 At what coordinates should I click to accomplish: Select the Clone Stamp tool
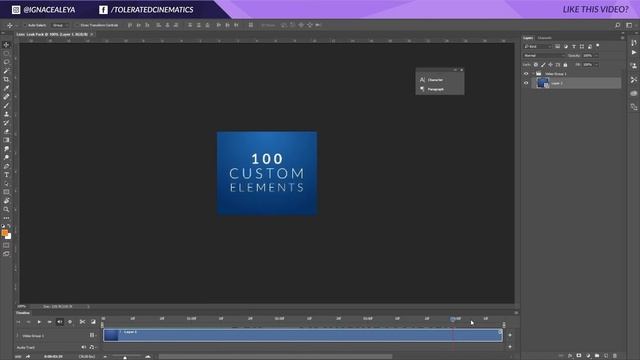6,114
